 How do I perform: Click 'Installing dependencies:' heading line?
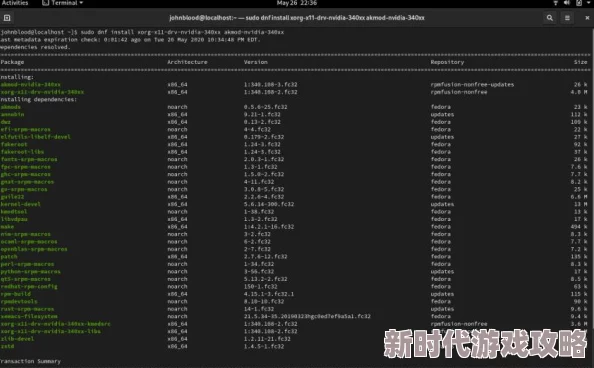click(x=38, y=99)
